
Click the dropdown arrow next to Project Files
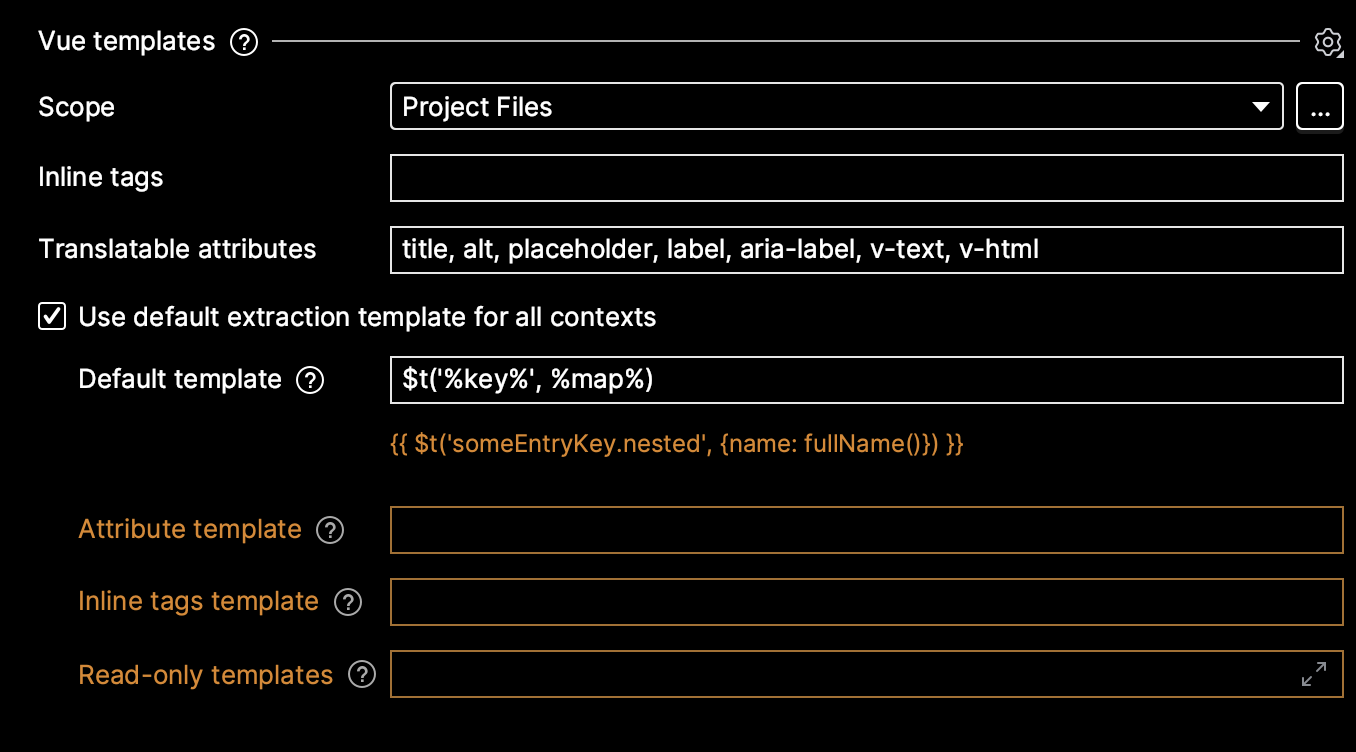pos(1259,106)
